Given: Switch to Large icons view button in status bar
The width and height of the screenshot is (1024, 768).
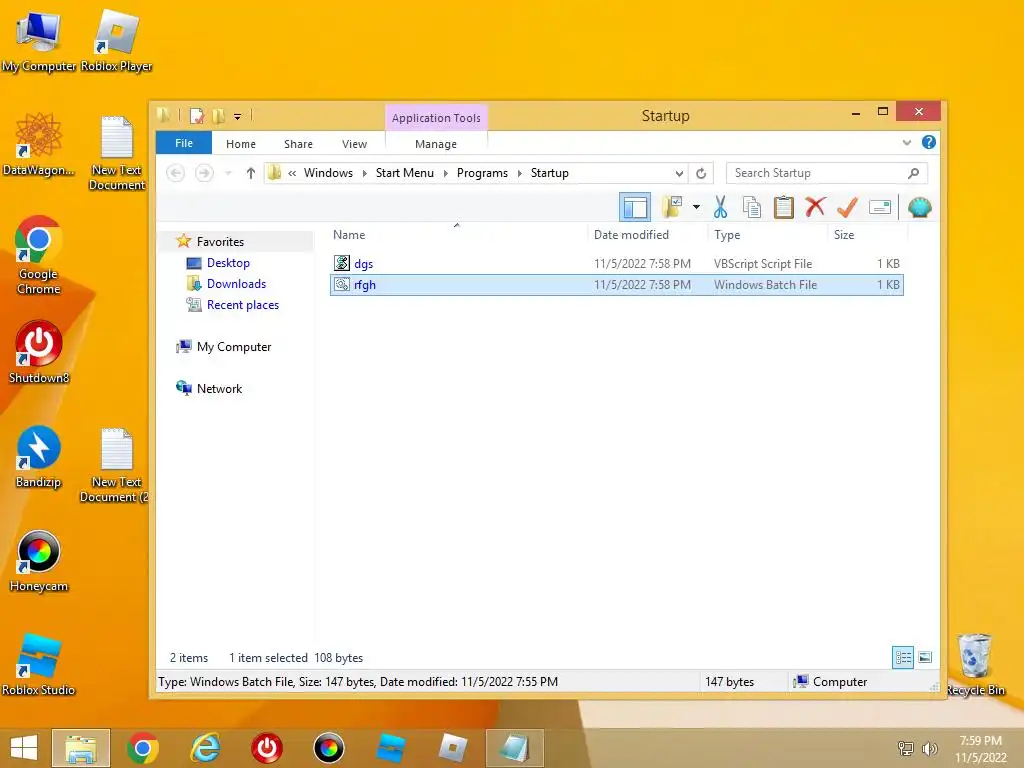Looking at the screenshot, I should 925,658.
